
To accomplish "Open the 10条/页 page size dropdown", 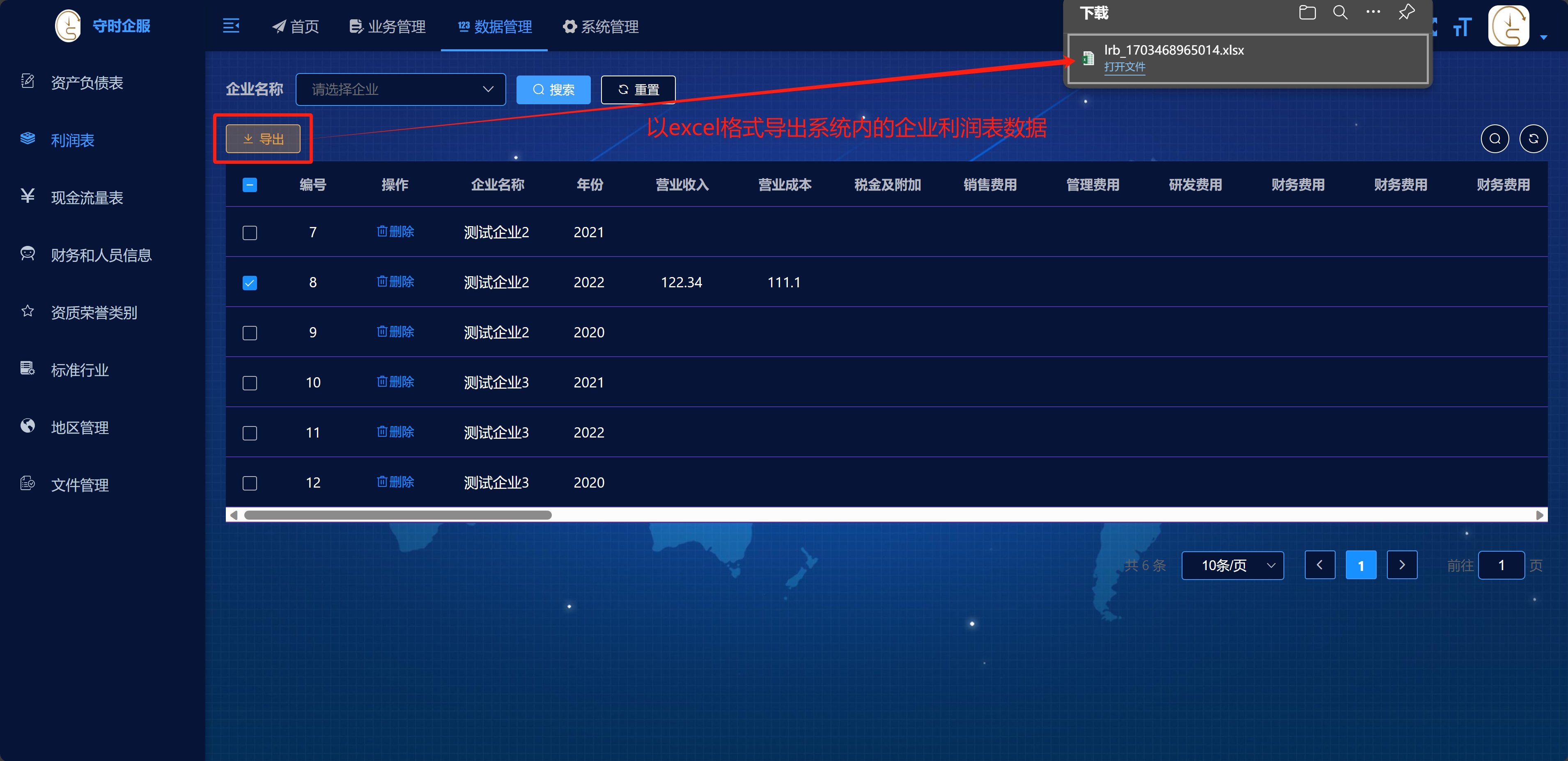I will pyautogui.click(x=1233, y=565).
